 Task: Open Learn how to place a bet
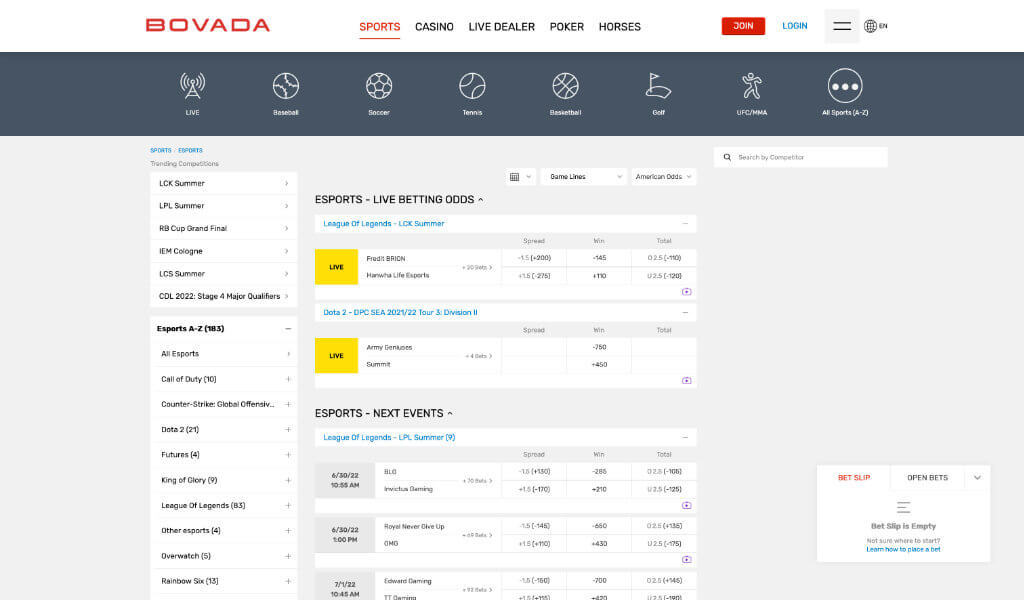pyautogui.click(x=903, y=550)
